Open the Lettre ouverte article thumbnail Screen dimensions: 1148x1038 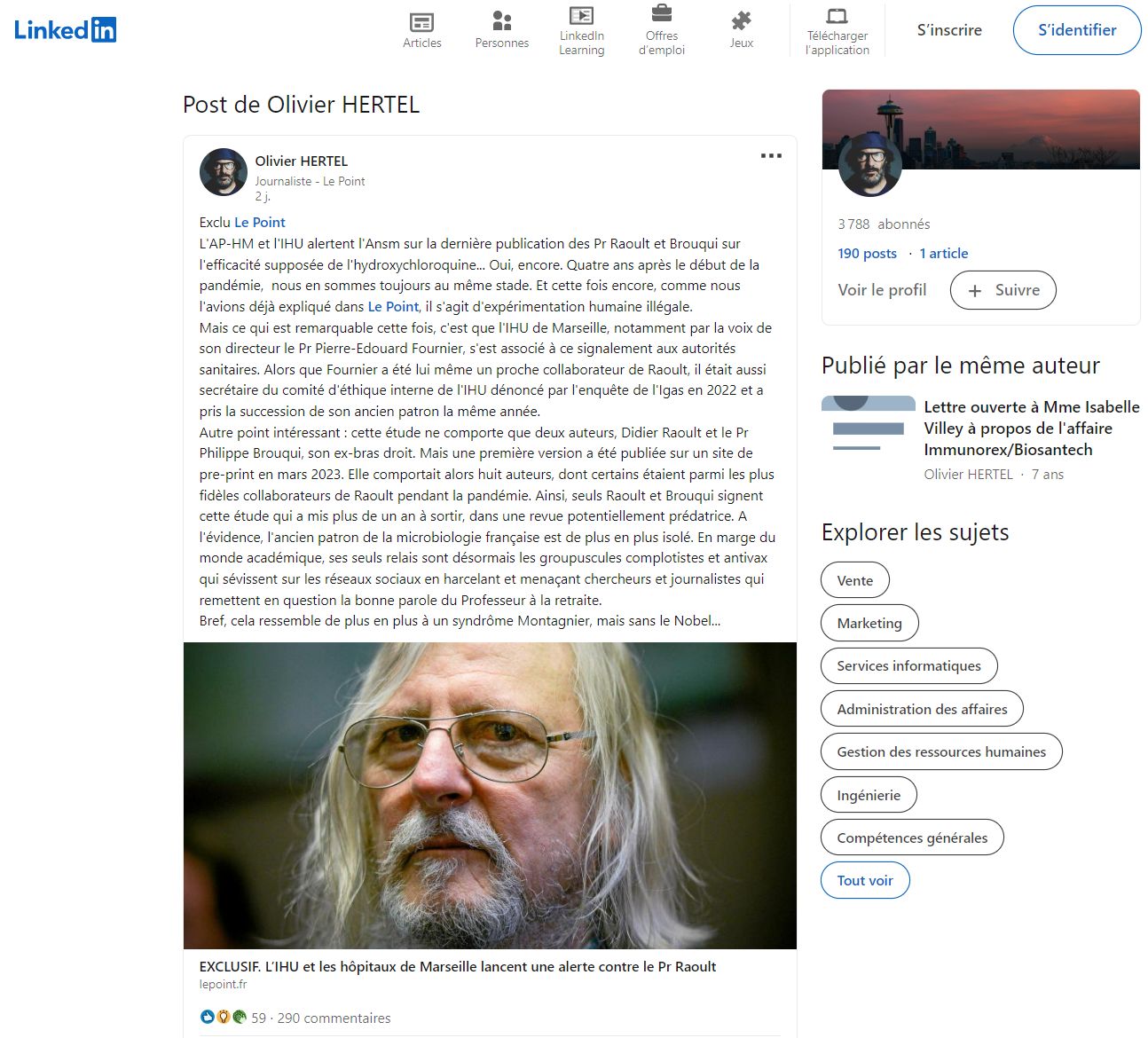869,429
